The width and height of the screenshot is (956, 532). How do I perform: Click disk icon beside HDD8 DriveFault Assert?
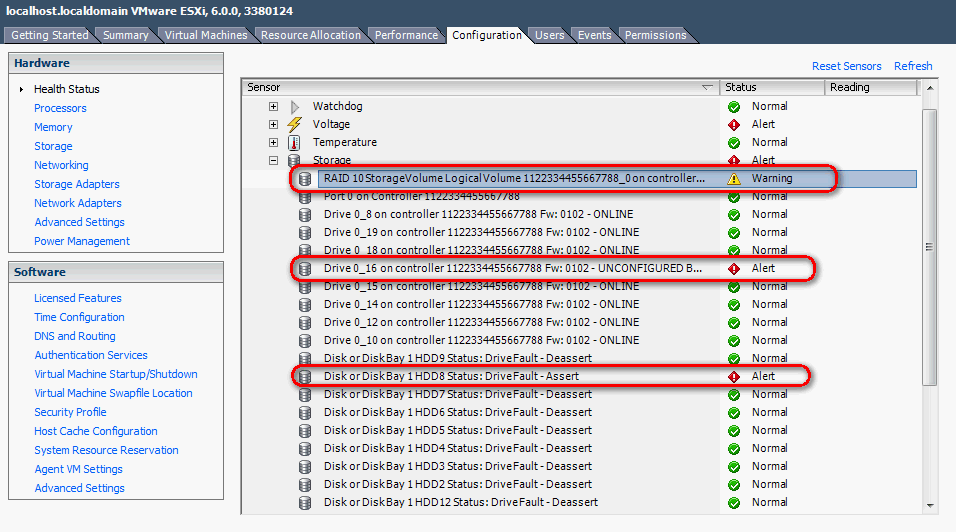305,377
